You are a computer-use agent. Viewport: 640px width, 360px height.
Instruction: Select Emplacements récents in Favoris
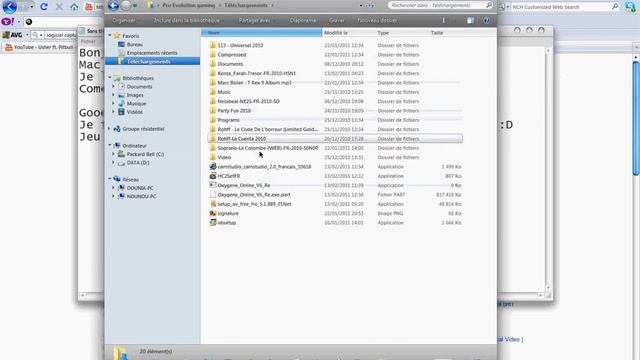pos(152,53)
